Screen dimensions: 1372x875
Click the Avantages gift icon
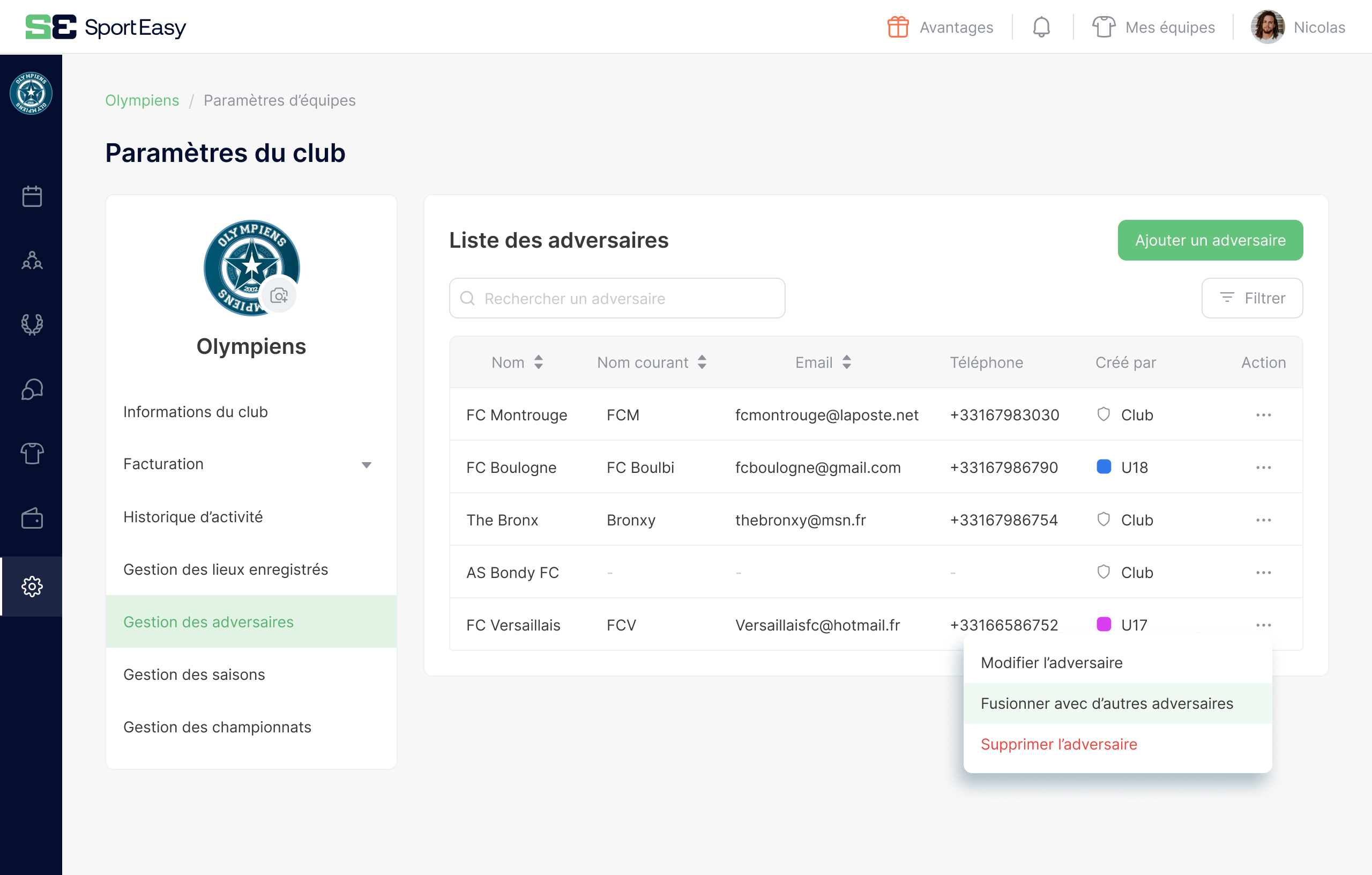pos(898,27)
